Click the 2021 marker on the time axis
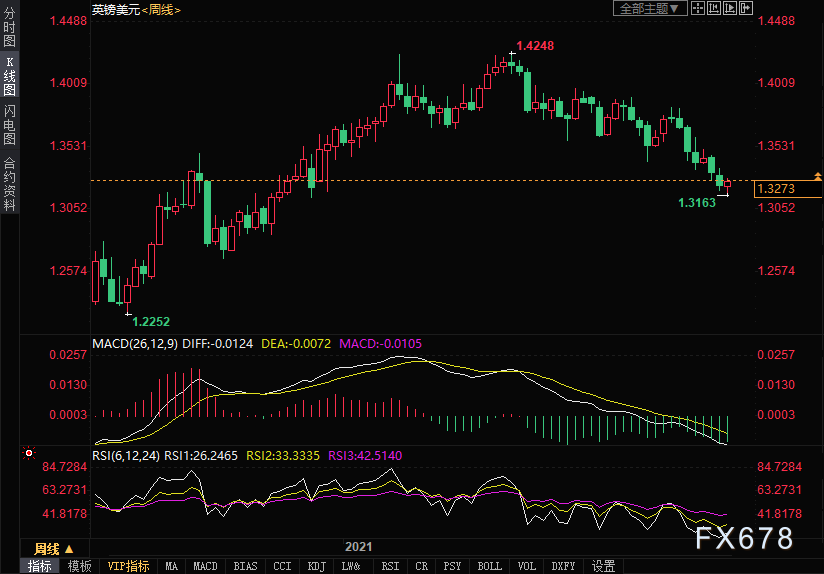The height and width of the screenshot is (574, 824). click(358, 547)
